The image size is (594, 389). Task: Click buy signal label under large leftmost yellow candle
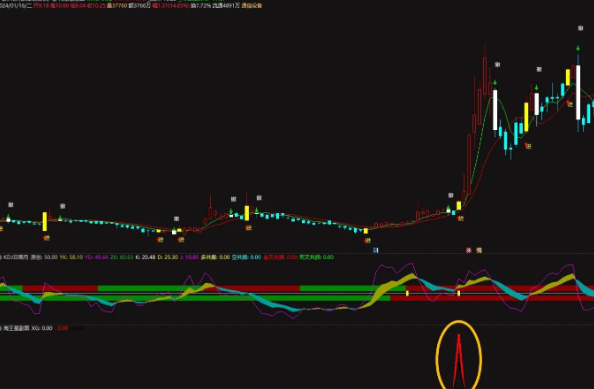click(x=46, y=238)
